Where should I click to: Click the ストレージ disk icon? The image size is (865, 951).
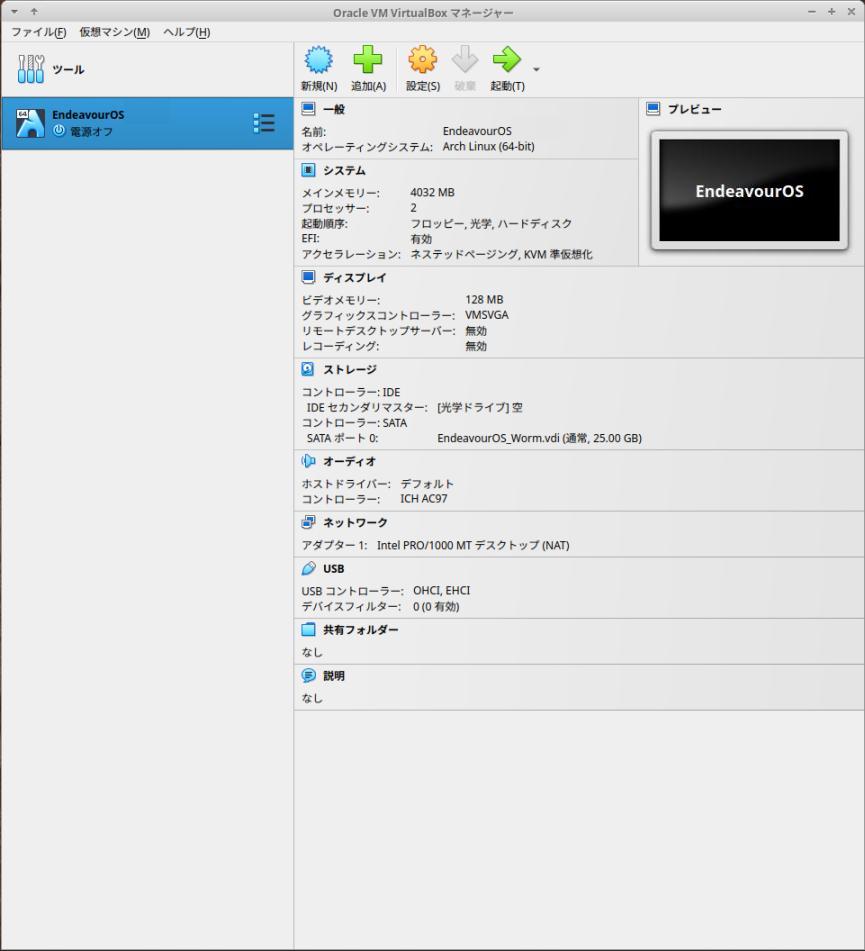(308, 369)
